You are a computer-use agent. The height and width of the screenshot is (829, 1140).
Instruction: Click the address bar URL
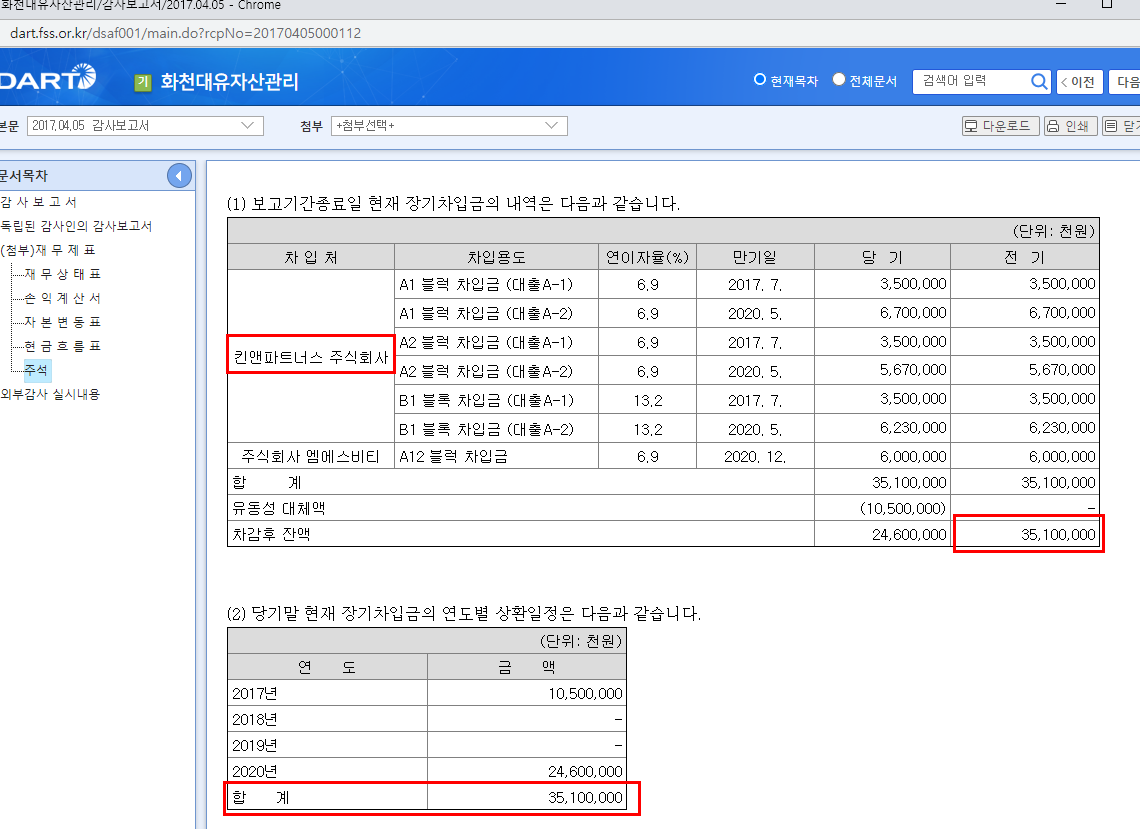(x=185, y=33)
